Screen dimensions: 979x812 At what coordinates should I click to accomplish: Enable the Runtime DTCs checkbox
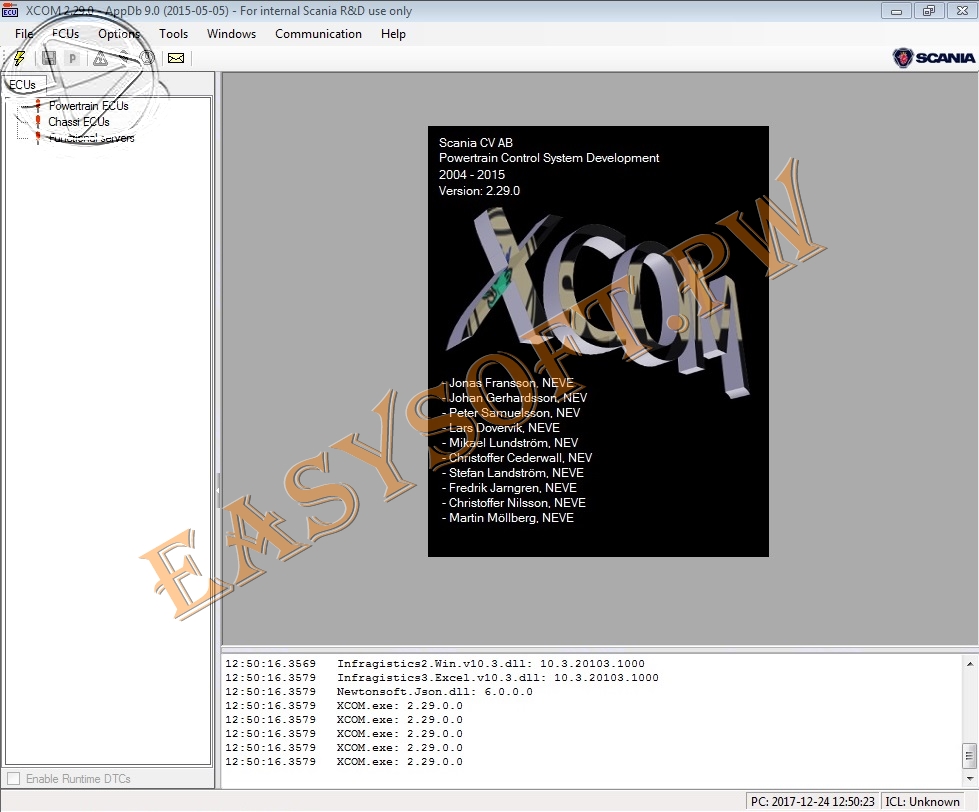(14, 778)
